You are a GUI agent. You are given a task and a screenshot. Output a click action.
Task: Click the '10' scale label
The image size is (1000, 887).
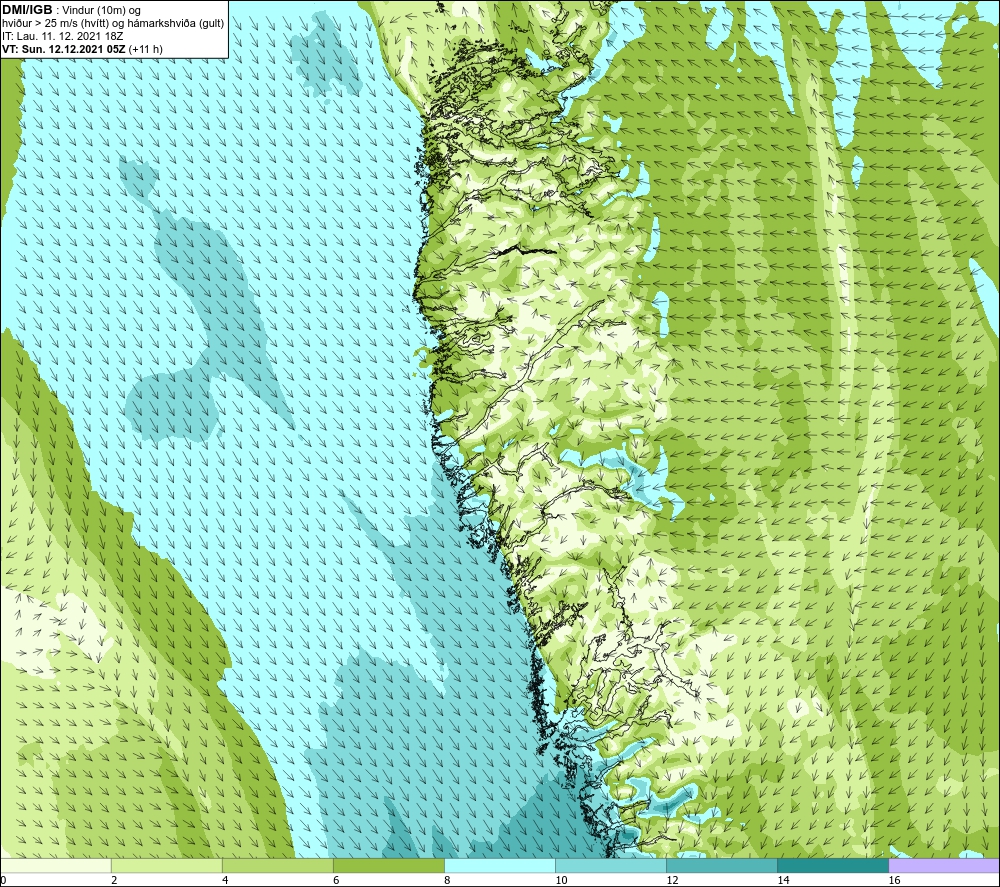pos(561,881)
